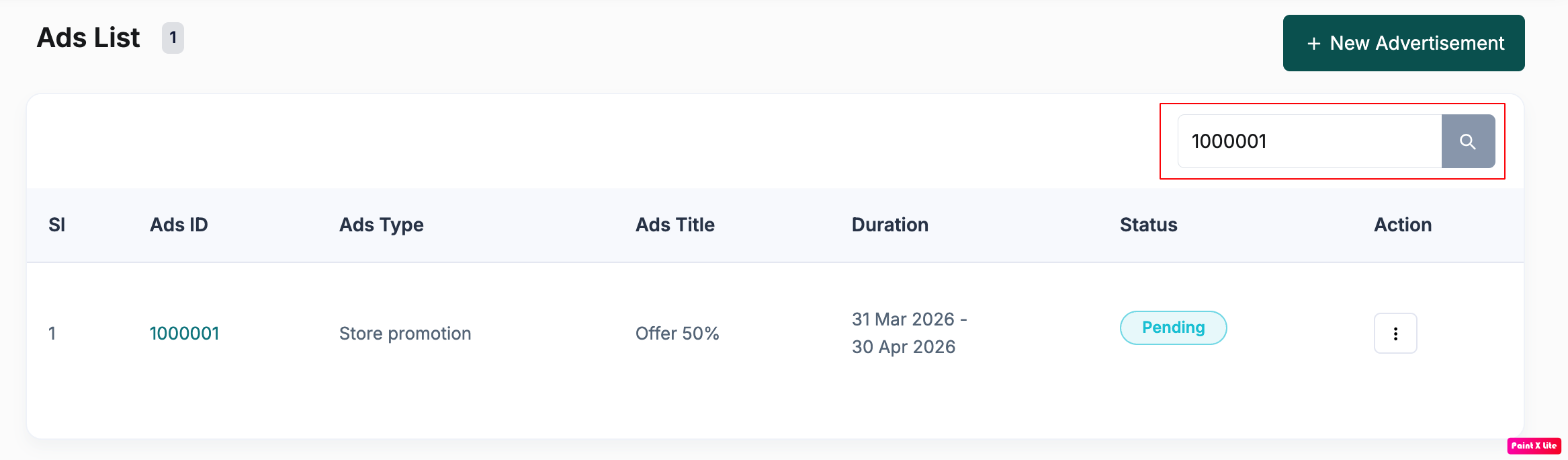Click the Paint X lite watermark badge
Screen dimensions: 1568x460
click(1534, 445)
